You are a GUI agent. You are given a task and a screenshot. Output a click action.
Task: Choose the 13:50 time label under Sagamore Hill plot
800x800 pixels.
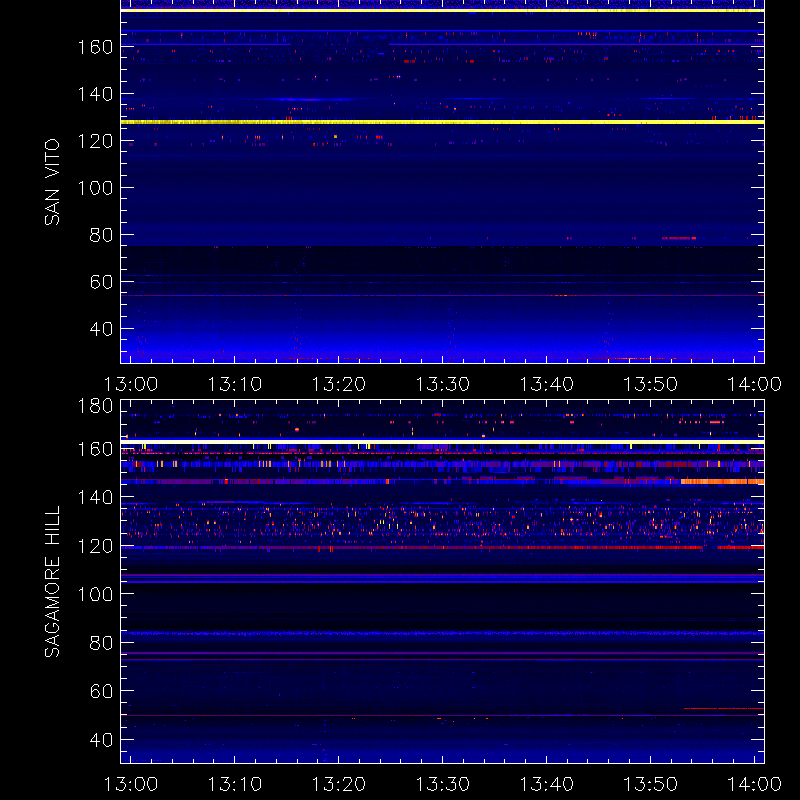coord(651,784)
